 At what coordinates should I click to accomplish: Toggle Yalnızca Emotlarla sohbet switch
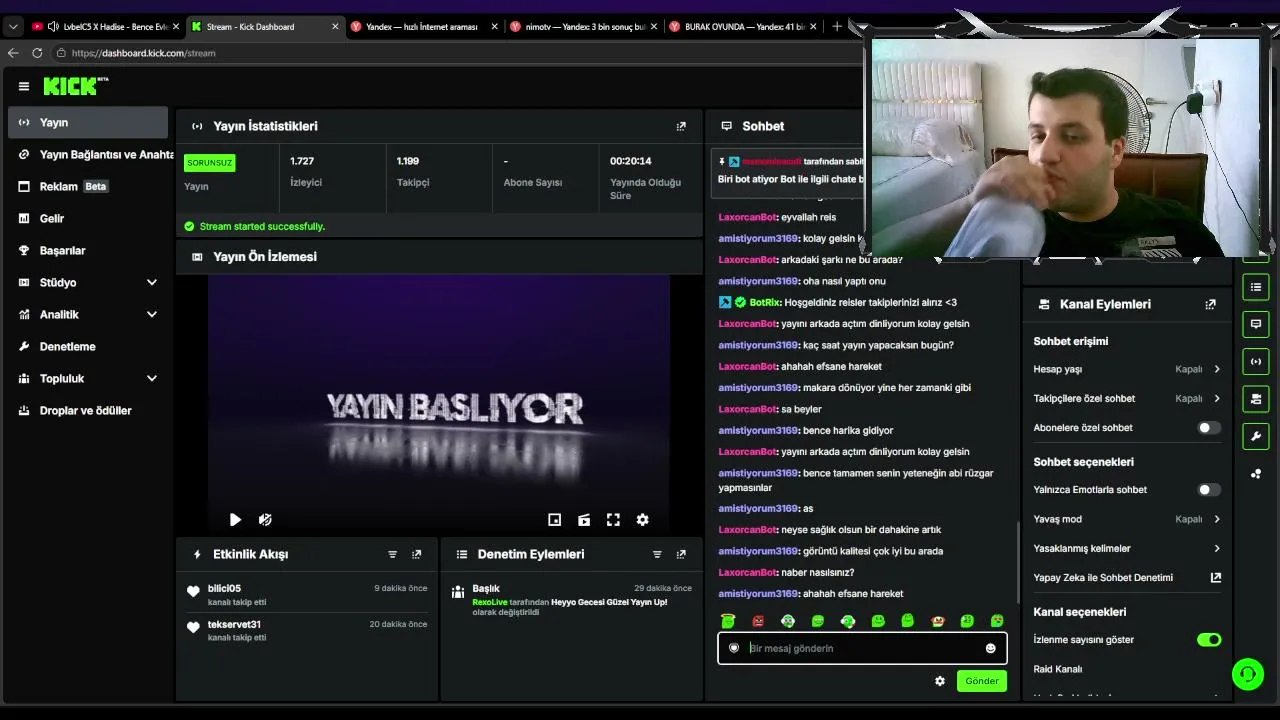pyautogui.click(x=1209, y=490)
